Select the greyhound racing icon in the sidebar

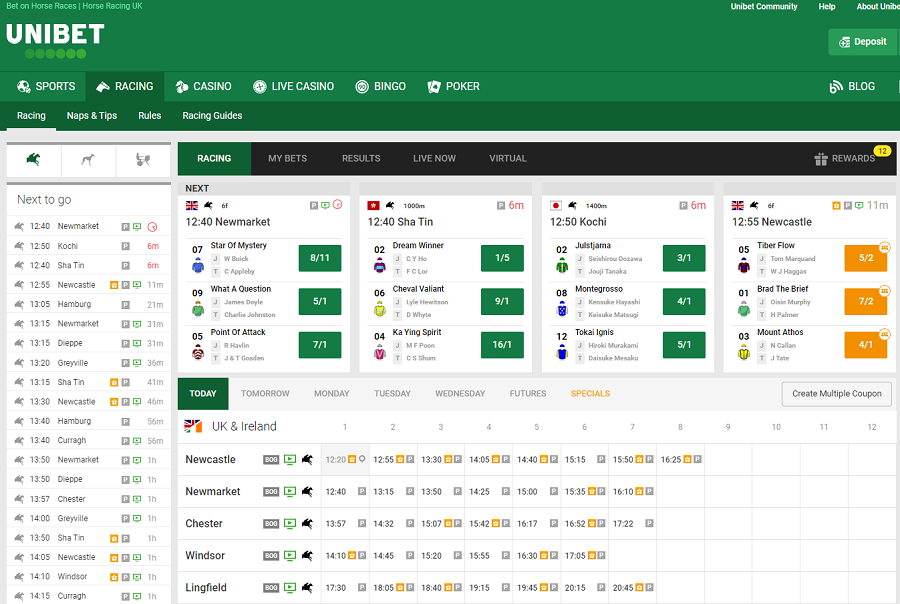(x=88, y=160)
